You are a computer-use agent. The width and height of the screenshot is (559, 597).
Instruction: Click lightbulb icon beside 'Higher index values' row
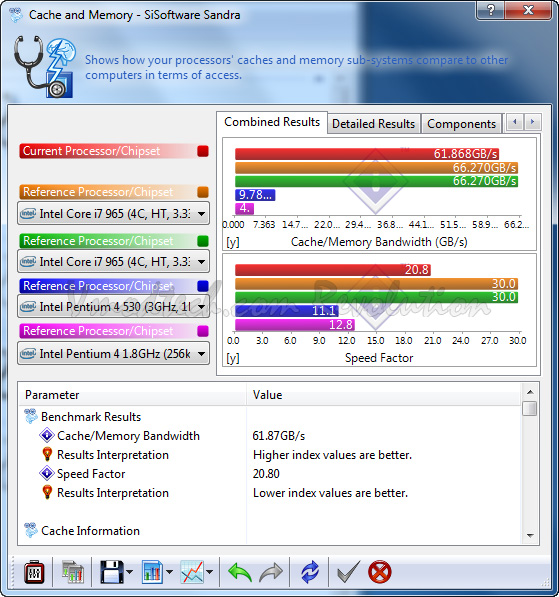[47, 454]
